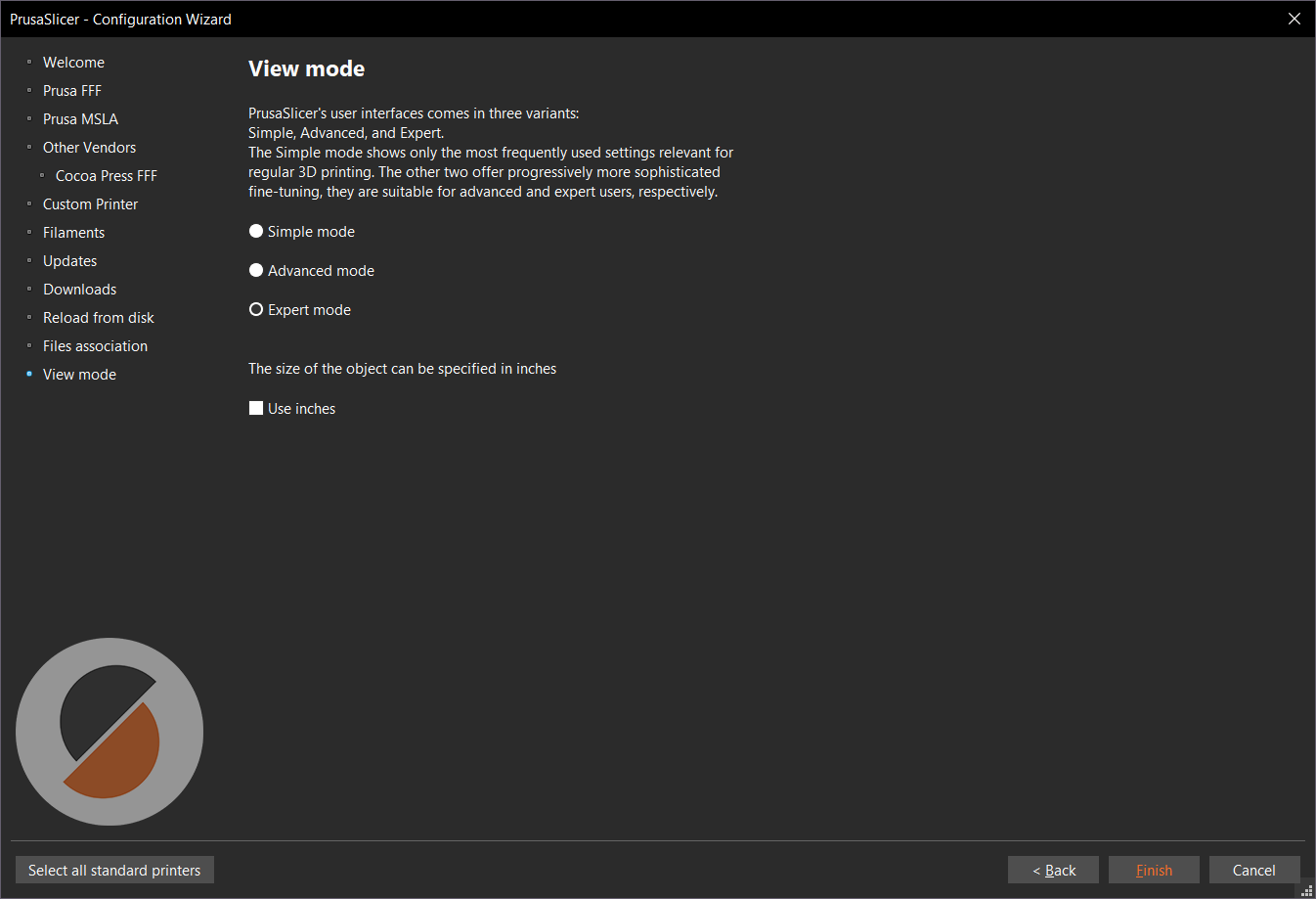Image resolution: width=1316 pixels, height=899 pixels.
Task: Open the Updates page
Action: click(69, 261)
